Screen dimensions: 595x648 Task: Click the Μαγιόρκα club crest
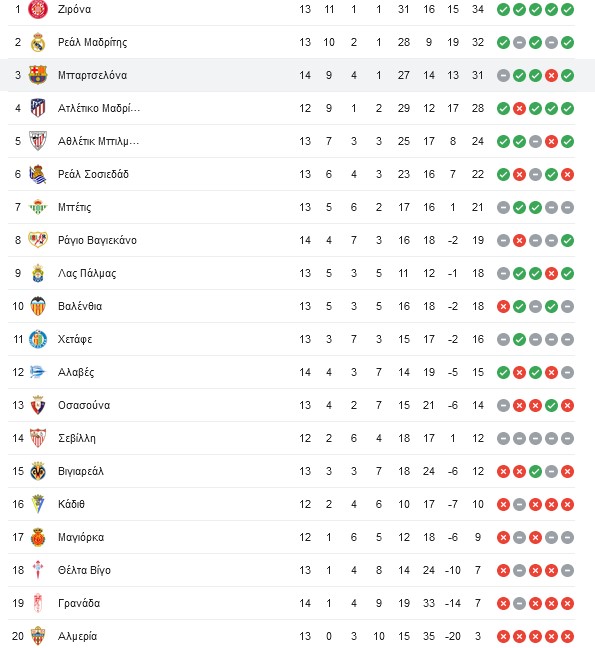(x=38, y=537)
